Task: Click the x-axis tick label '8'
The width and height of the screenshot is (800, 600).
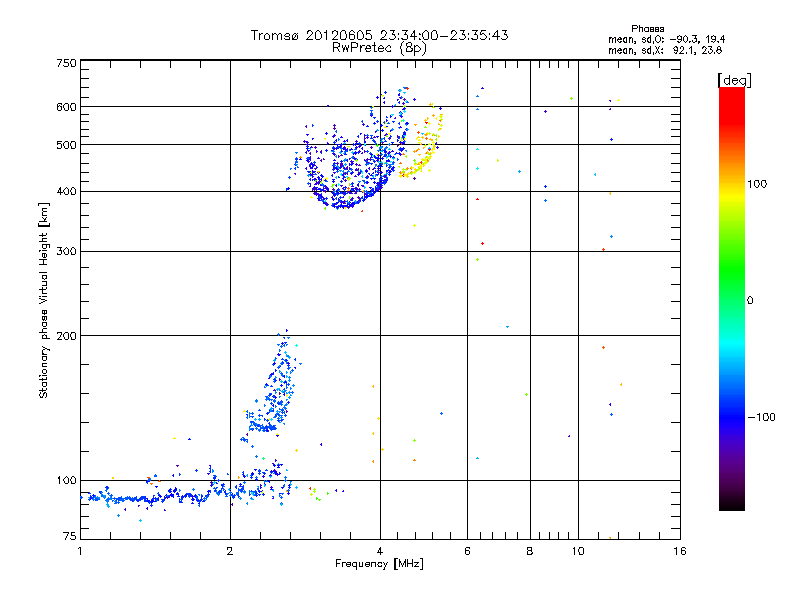Action: click(x=530, y=551)
